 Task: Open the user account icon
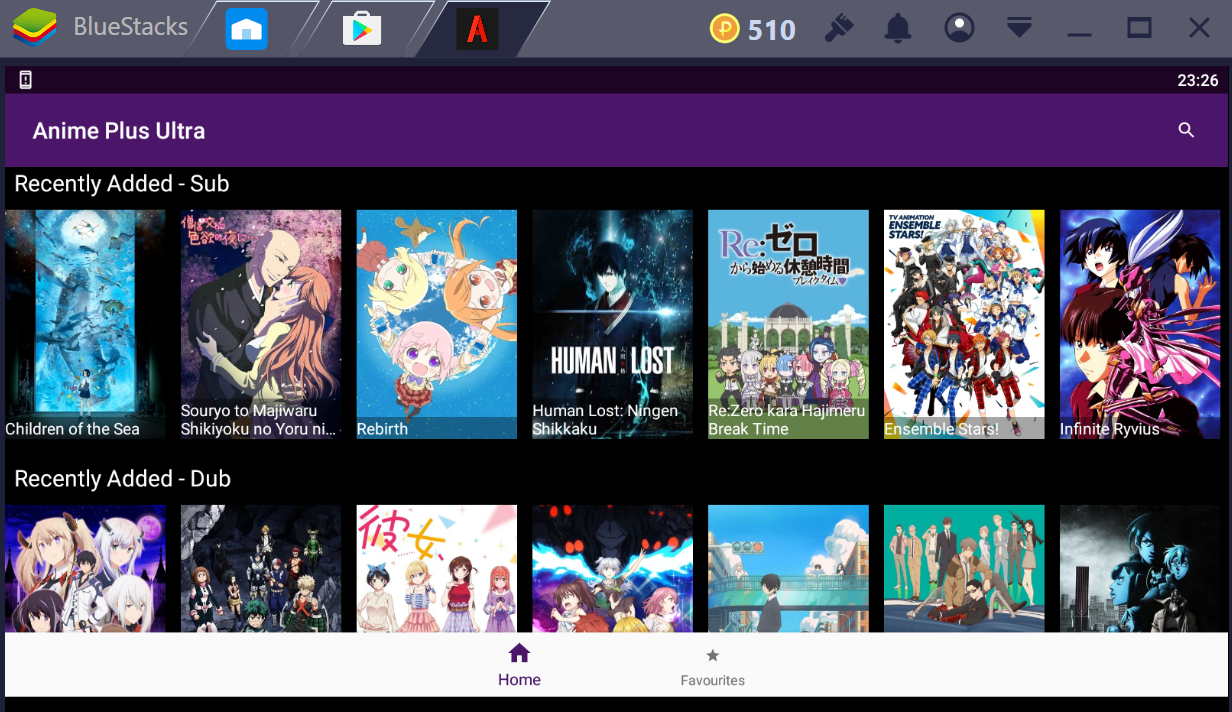click(x=959, y=28)
